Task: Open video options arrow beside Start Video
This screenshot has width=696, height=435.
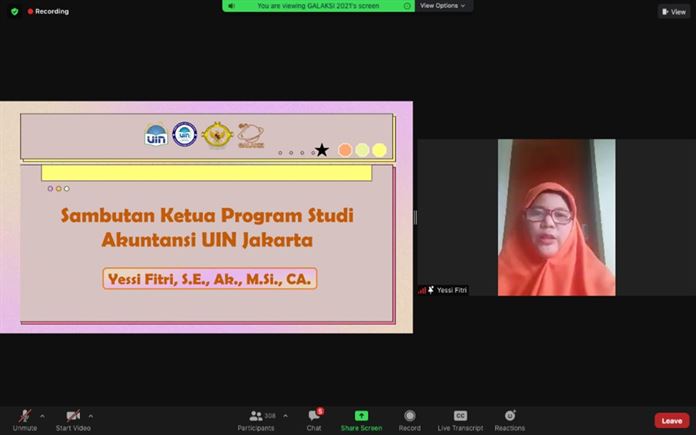Action: (91, 416)
